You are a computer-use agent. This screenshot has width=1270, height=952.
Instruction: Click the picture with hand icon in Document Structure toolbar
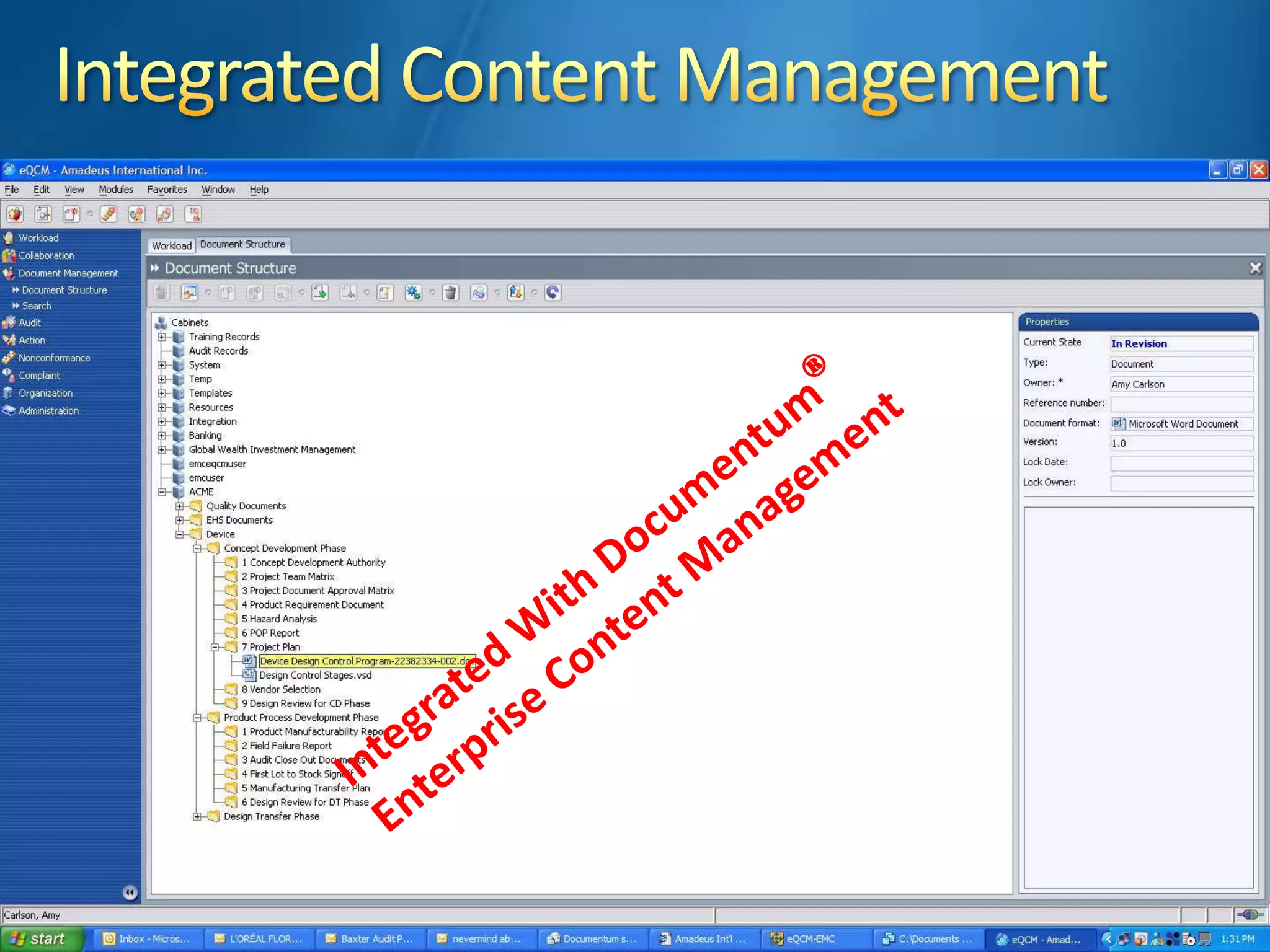189,293
